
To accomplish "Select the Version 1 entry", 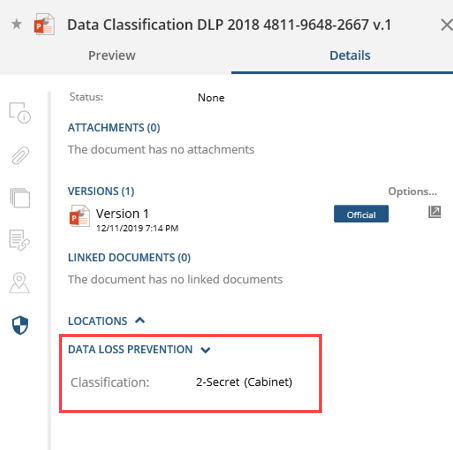I will click(x=122, y=214).
